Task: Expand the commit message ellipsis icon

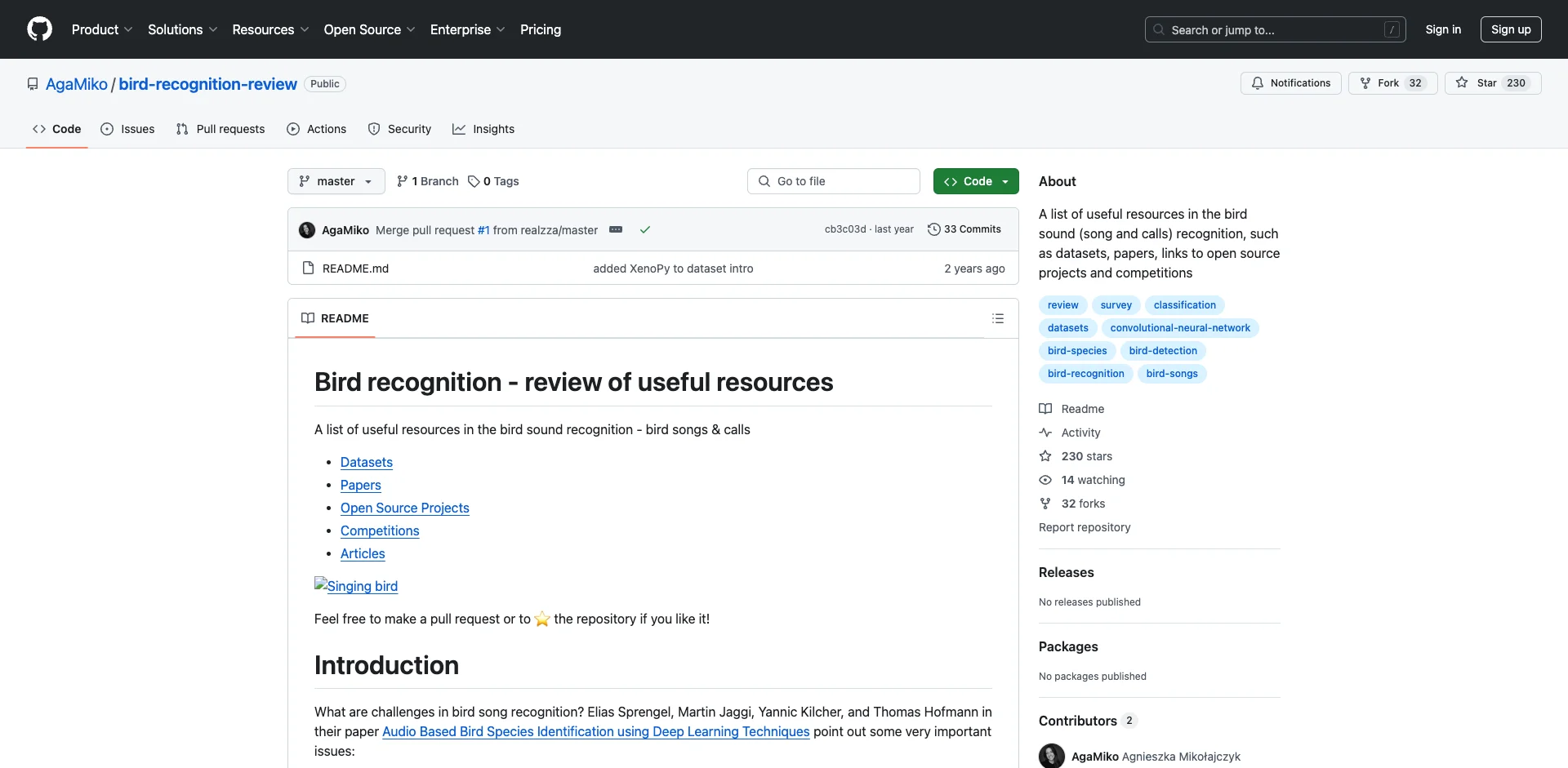Action: point(616,230)
